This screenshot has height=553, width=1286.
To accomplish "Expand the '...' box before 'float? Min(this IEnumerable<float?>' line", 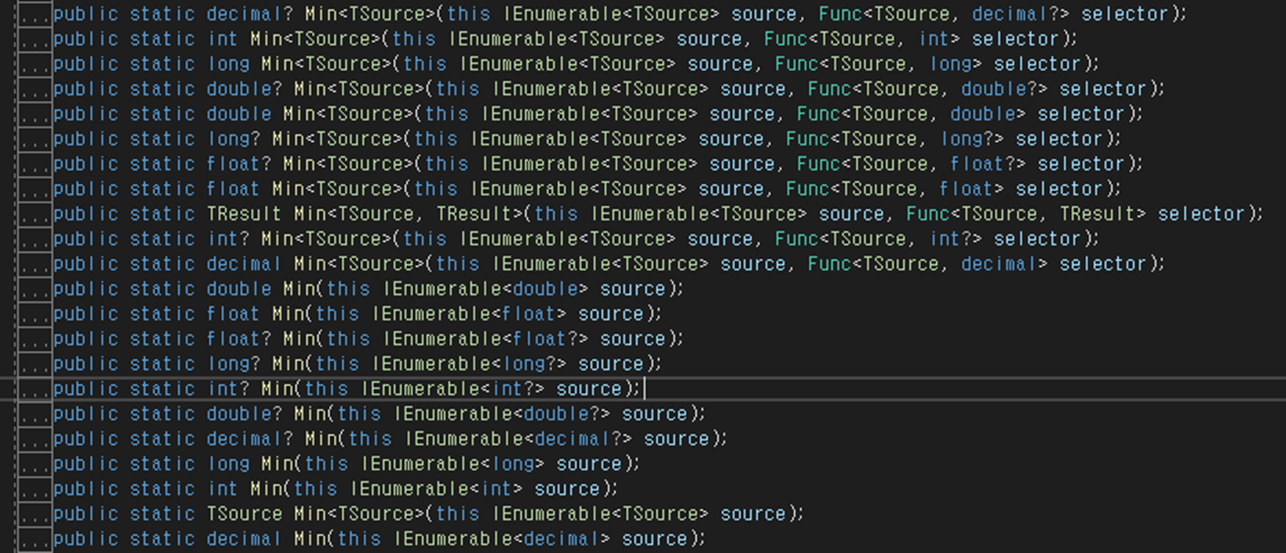I will pyautogui.click(x=36, y=340).
